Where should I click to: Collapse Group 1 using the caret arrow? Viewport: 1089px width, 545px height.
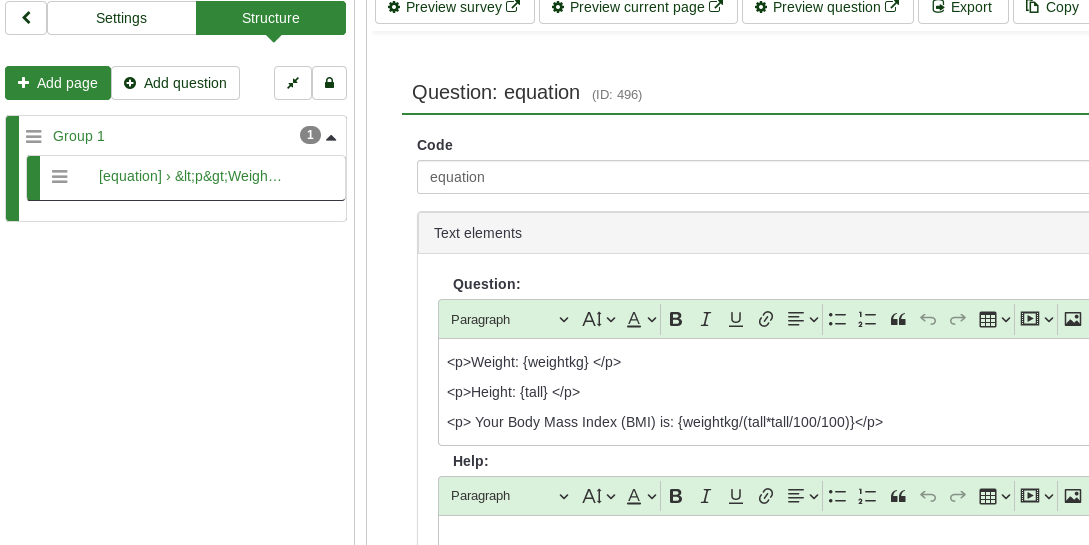point(331,137)
